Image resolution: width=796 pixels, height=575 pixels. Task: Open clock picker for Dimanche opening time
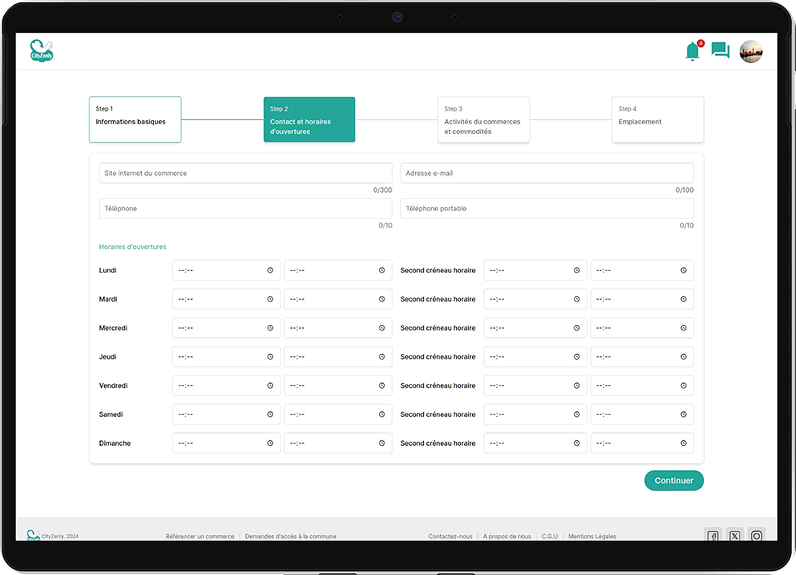coord(270,444)
